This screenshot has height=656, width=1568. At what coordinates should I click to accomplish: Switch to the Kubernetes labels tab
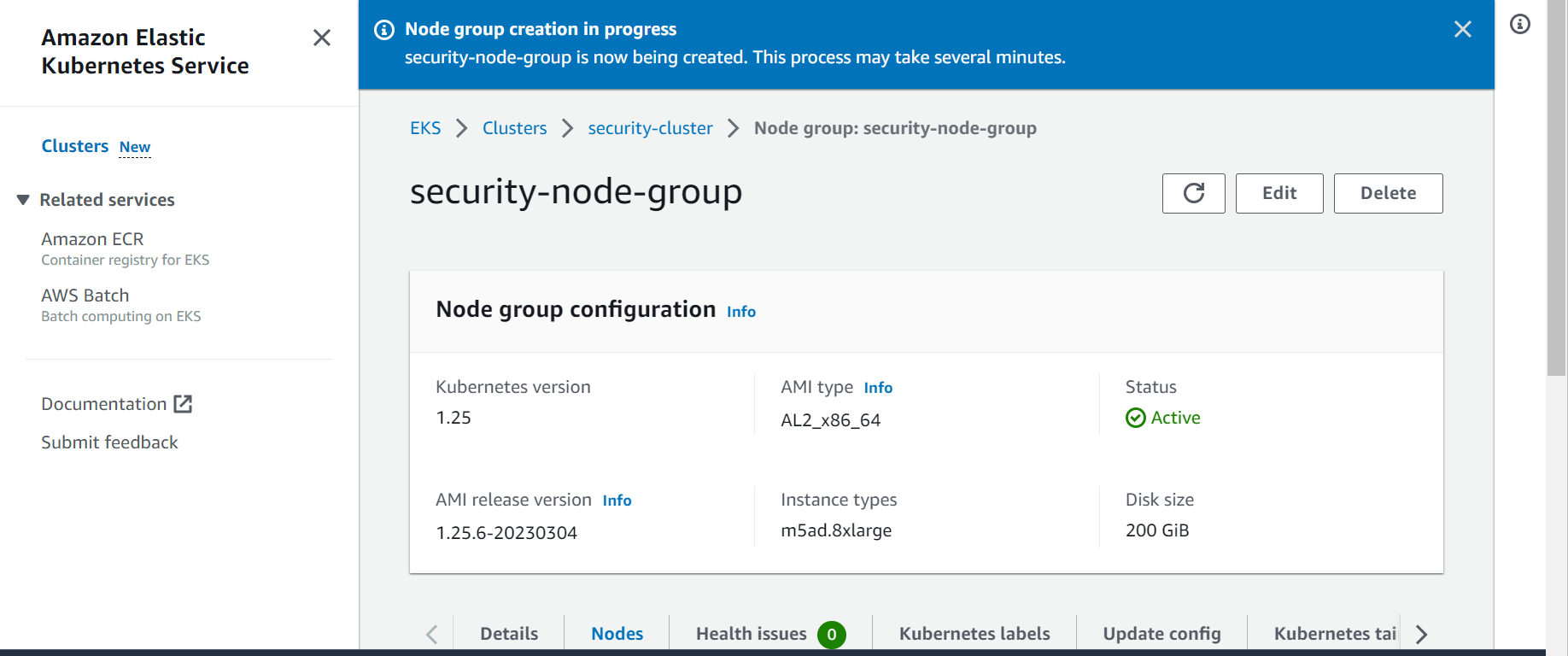coord(974,634)
